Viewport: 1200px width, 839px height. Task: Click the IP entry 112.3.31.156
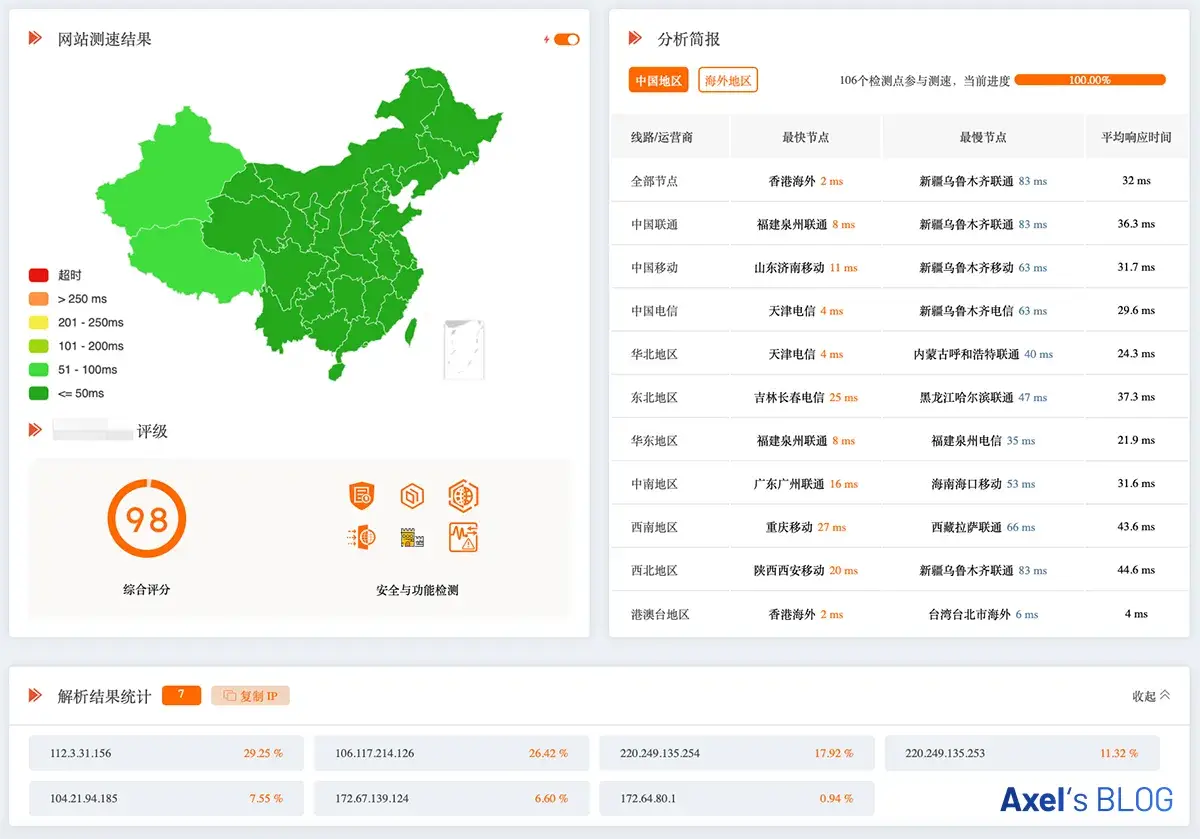(x=84, y=754)
